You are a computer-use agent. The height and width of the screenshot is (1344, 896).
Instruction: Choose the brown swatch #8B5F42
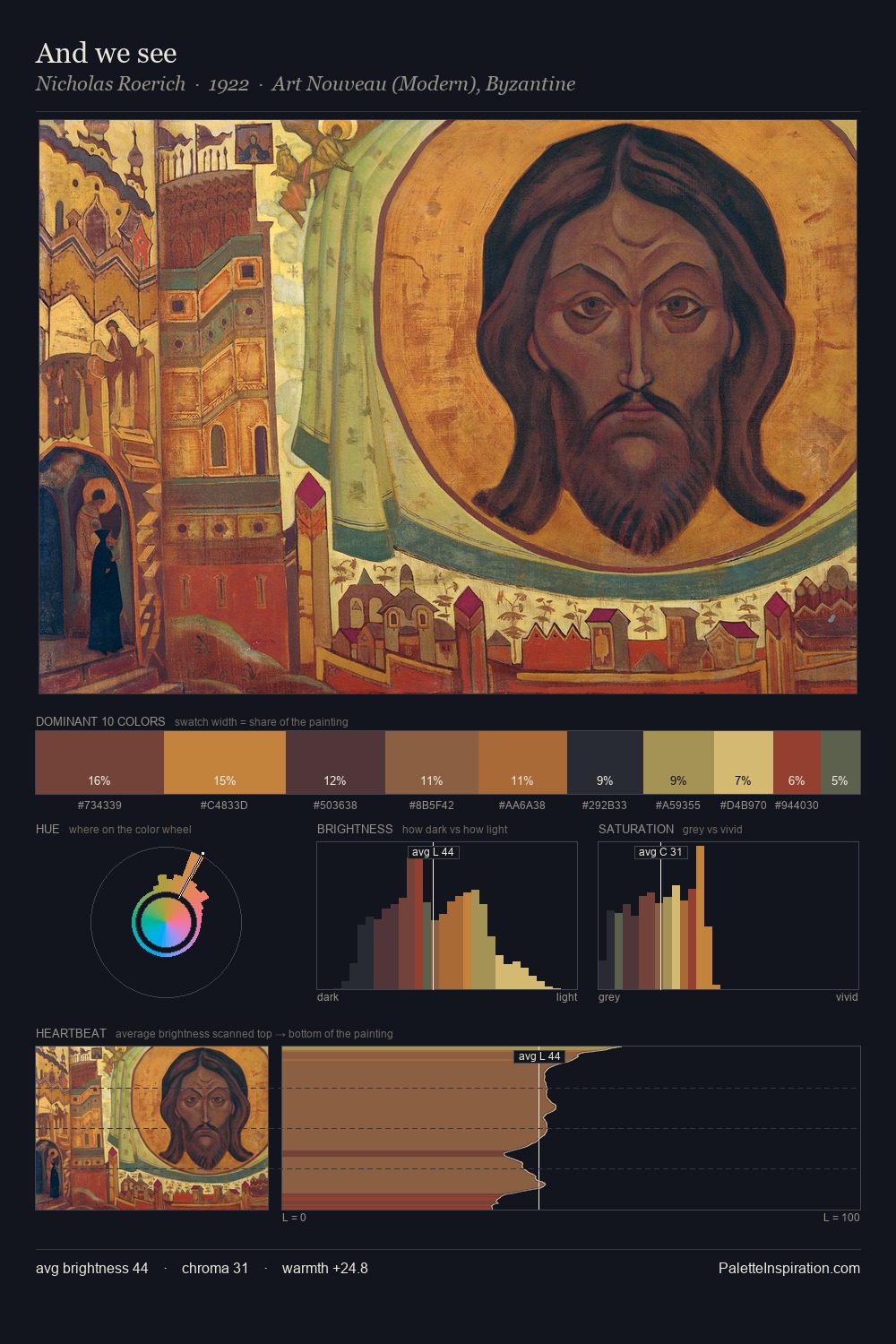432,762
